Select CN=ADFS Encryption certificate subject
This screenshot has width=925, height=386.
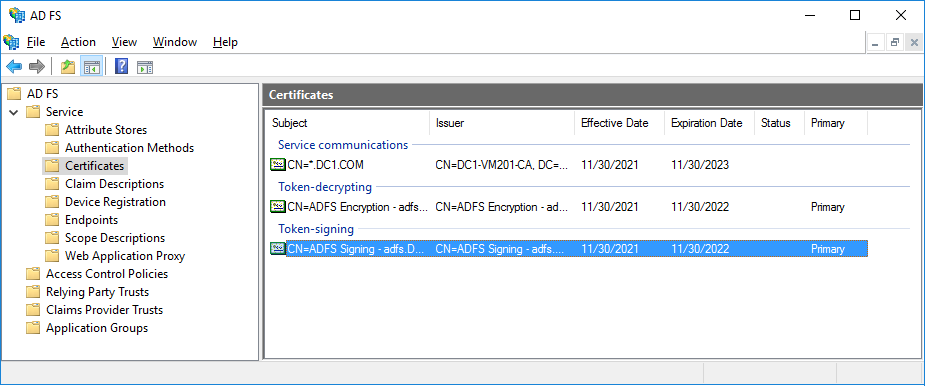(356, 207)
